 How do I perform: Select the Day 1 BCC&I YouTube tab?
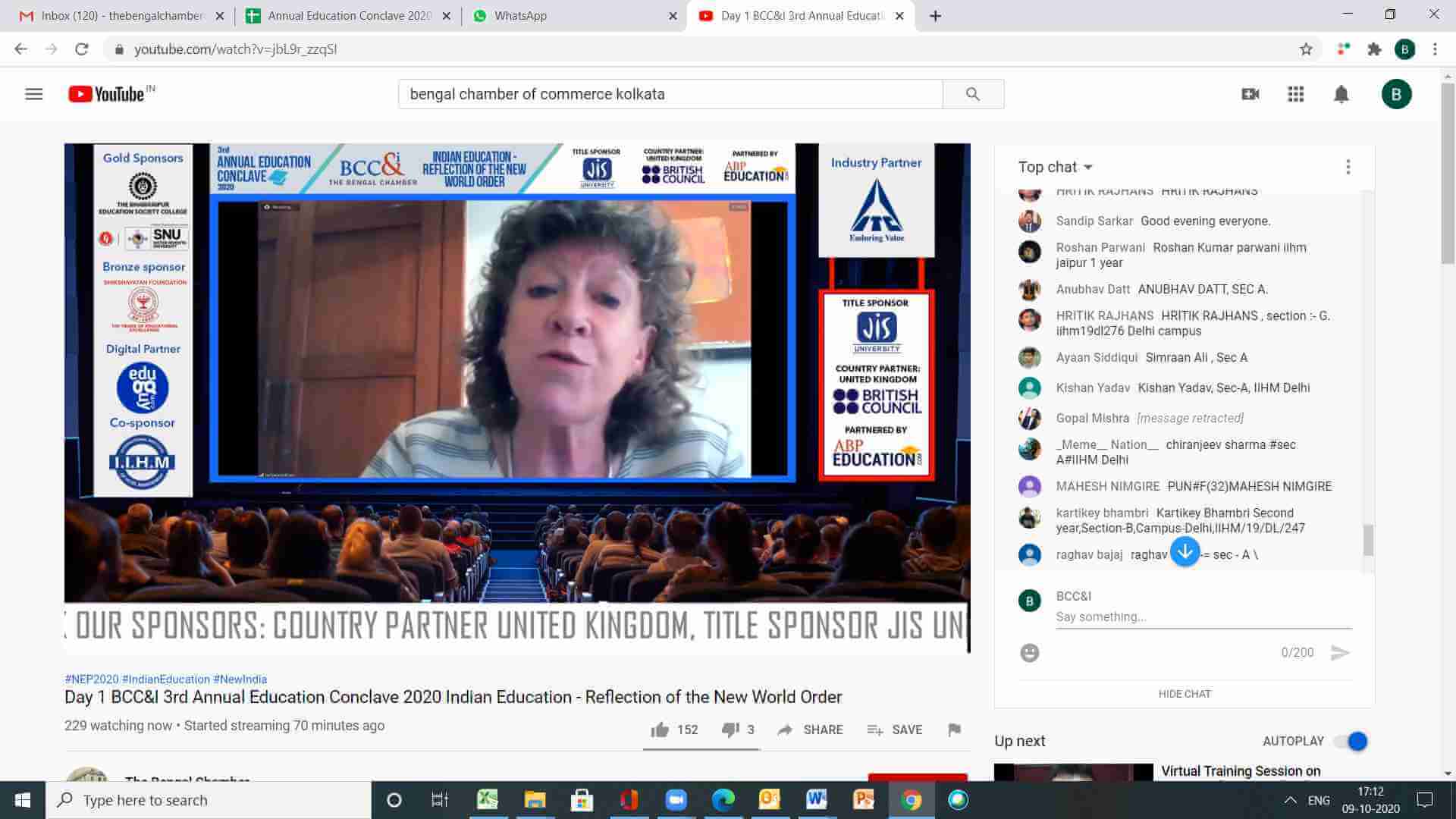click(800, 16)
